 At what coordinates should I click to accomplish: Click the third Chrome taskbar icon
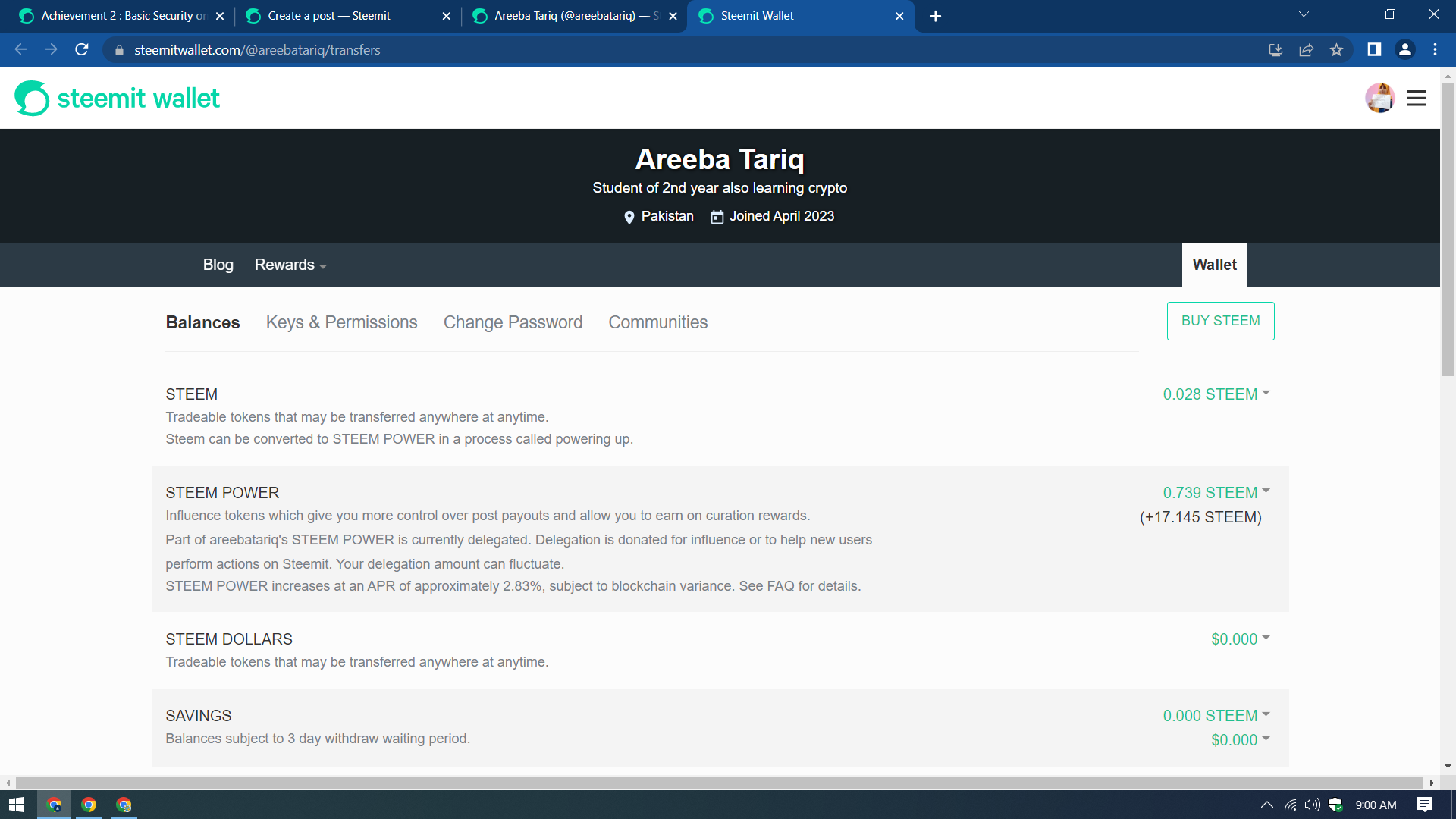(124, 805)
